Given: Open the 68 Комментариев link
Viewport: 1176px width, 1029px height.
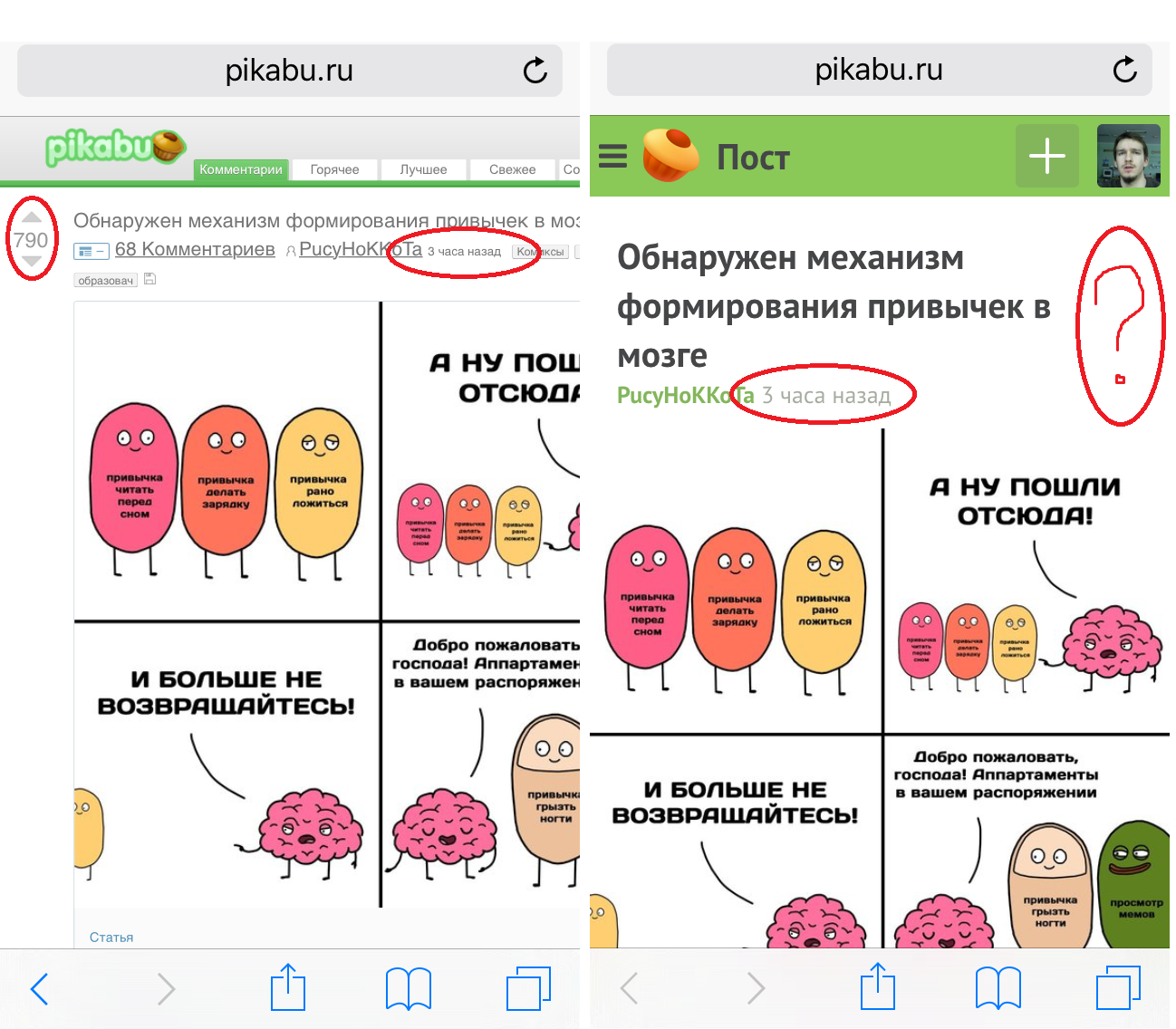Looking at the screenshot, I should (195, 249).
